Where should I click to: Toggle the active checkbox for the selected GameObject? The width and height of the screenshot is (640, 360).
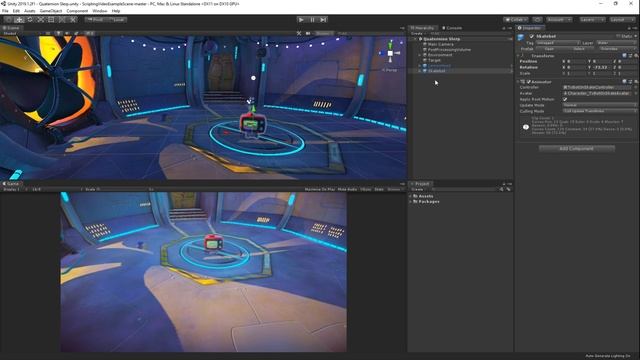click(531, 36)
